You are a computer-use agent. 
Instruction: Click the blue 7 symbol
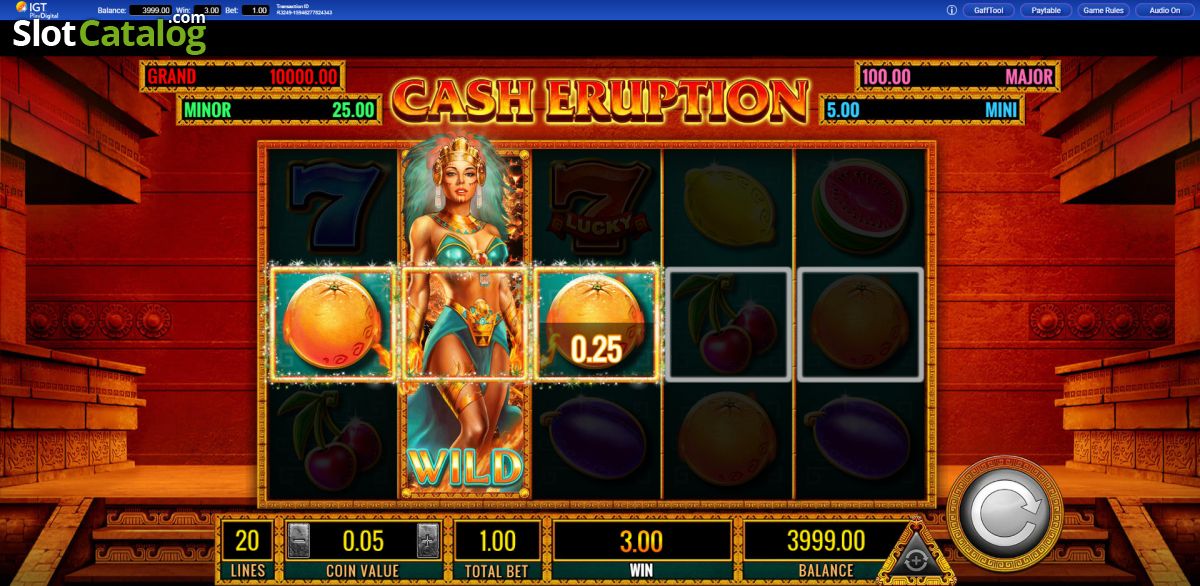tap(335, 204)
